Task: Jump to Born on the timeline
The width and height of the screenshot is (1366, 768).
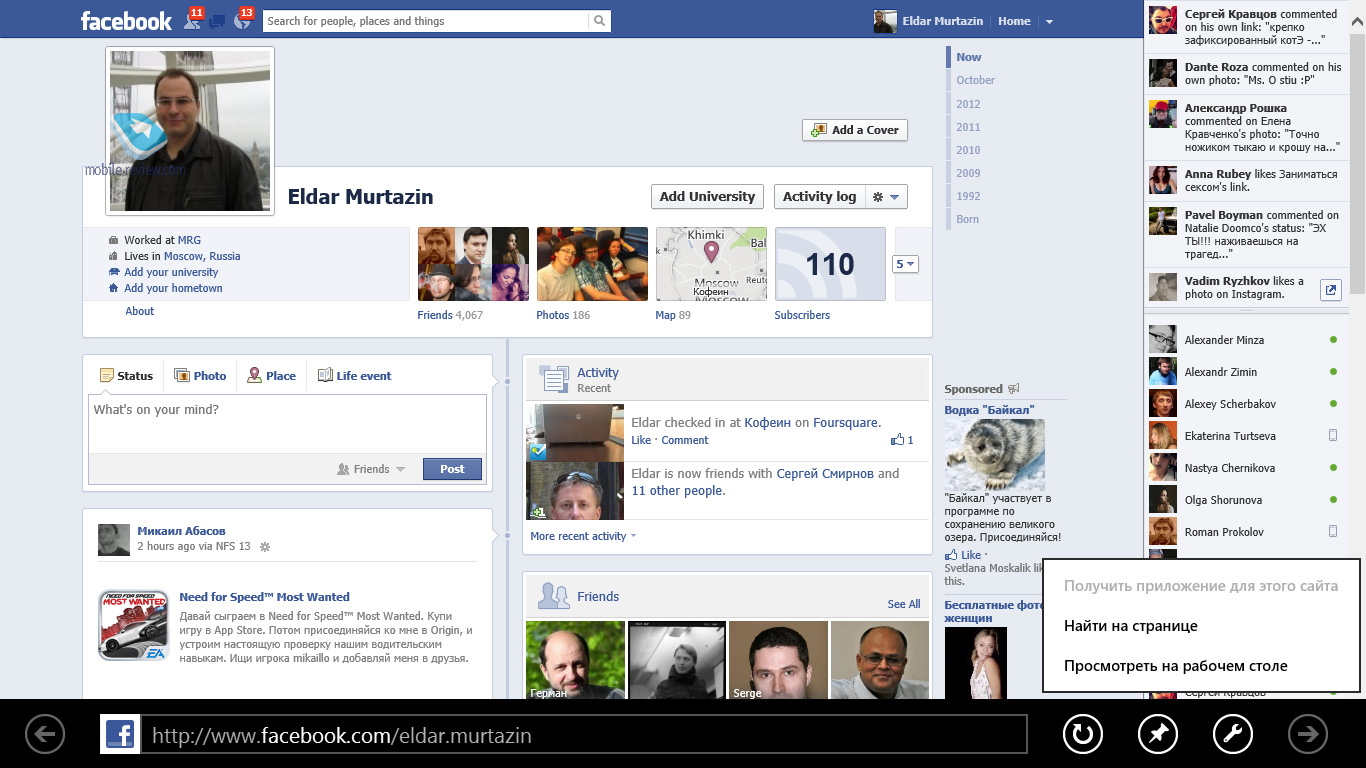Action: click(967, 219)
